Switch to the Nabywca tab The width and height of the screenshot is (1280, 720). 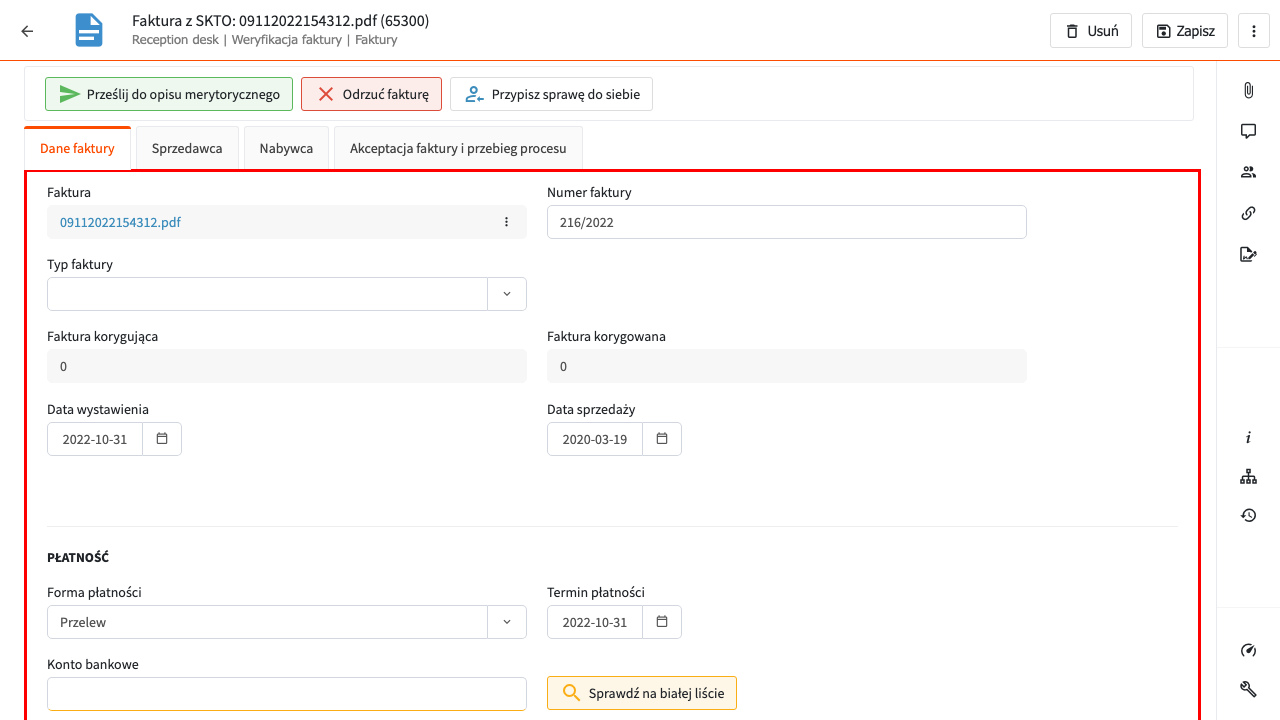286,148
